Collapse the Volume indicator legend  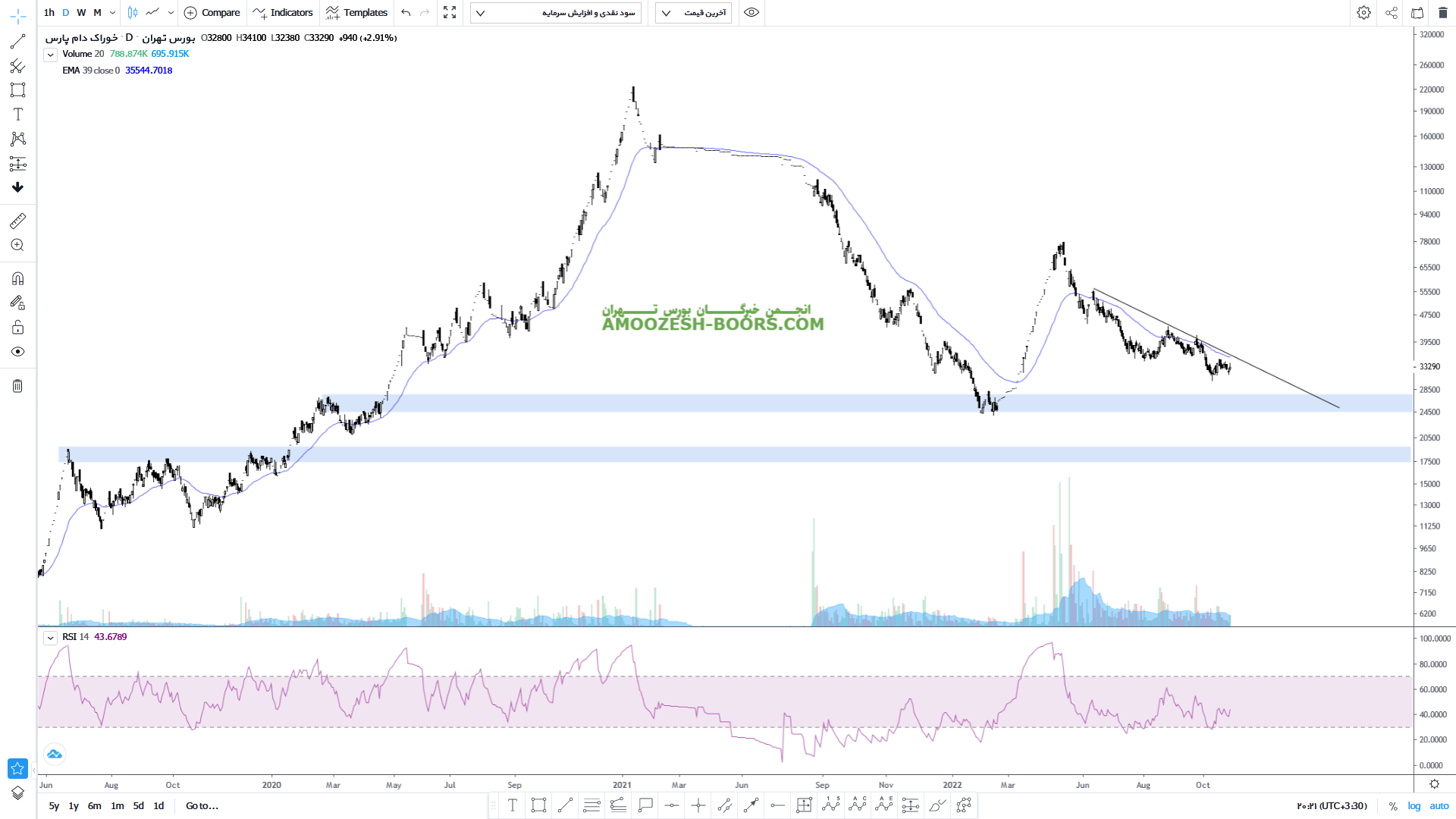50,55
